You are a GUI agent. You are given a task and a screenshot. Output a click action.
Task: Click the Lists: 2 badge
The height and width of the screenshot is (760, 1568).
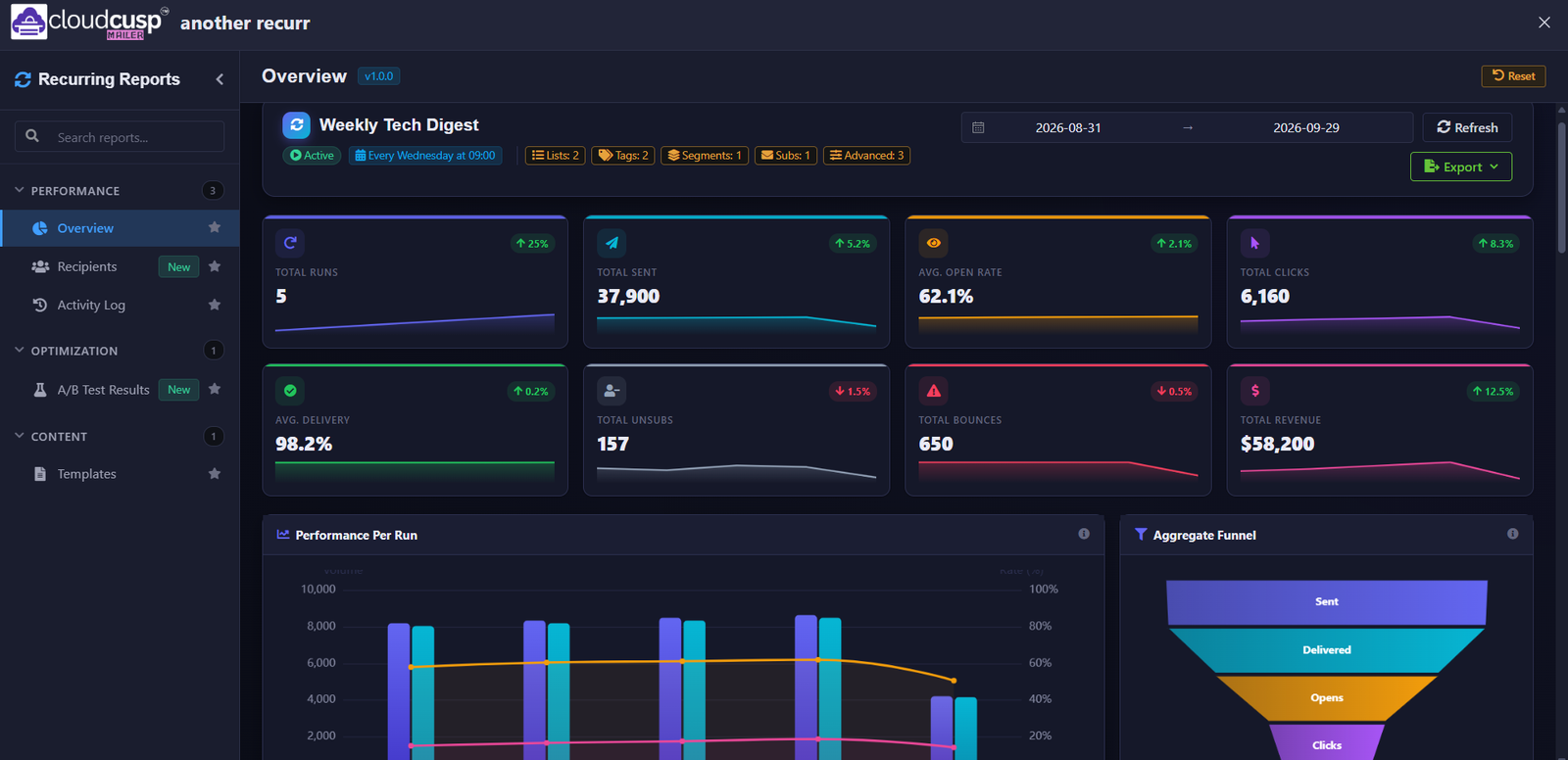[556, 156]
